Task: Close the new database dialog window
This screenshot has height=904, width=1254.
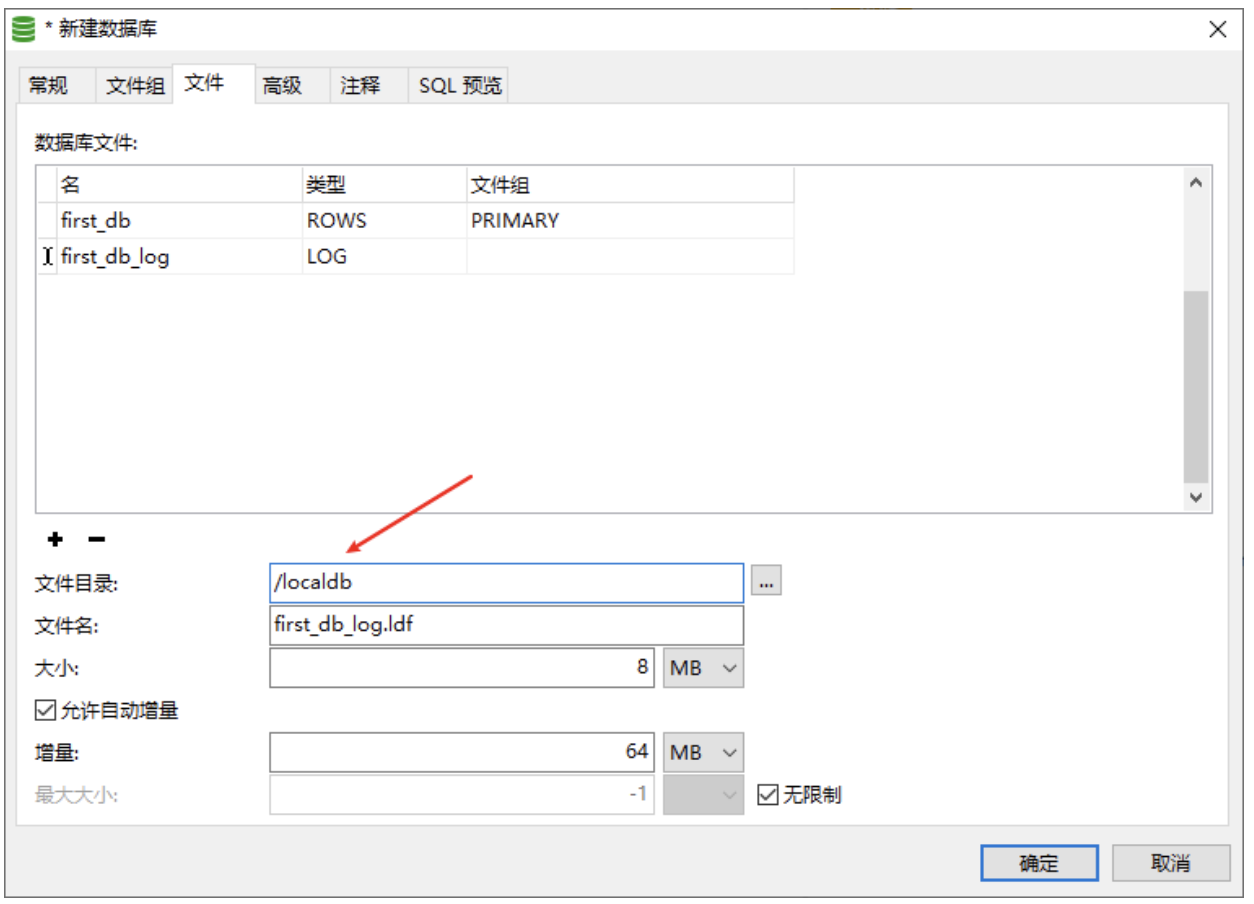Action: [x=1217, y=30]
